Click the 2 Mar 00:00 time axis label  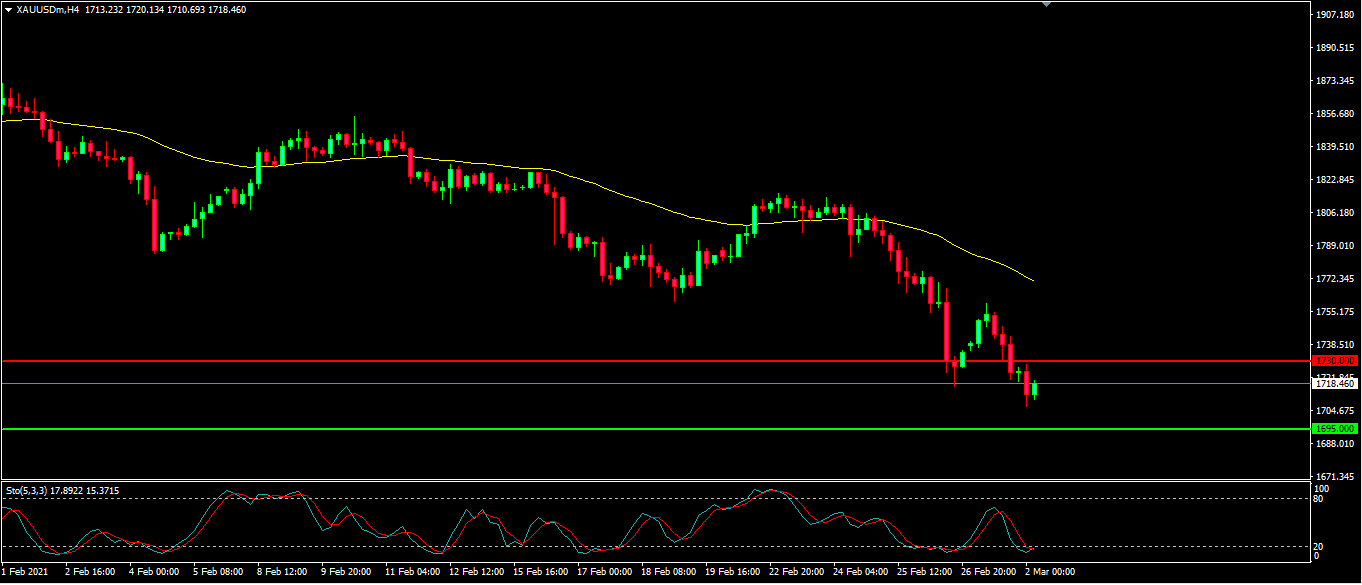click(x=1050, y=572)
